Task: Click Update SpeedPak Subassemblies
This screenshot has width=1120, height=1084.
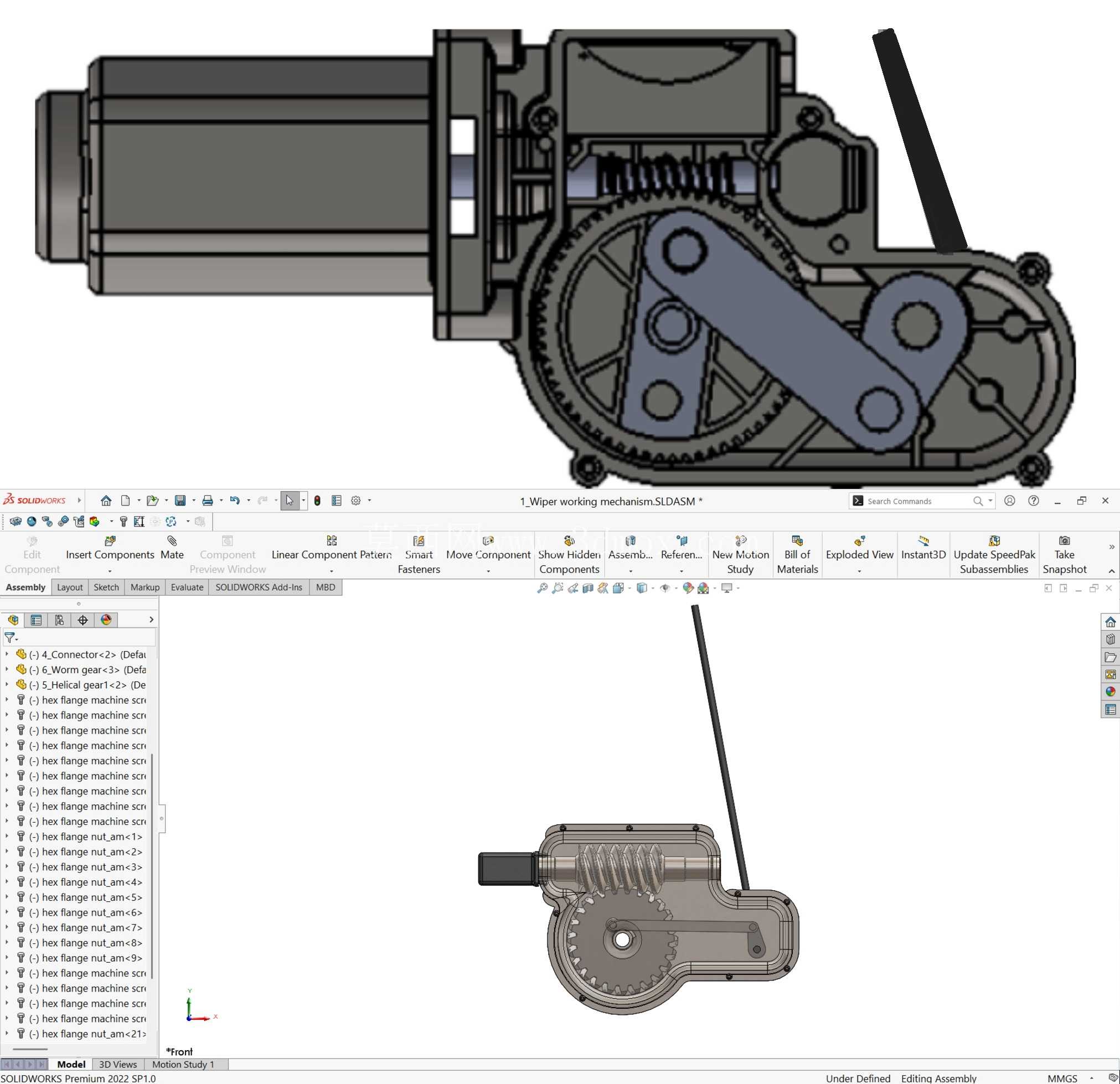Action: (x=994, y=555)
